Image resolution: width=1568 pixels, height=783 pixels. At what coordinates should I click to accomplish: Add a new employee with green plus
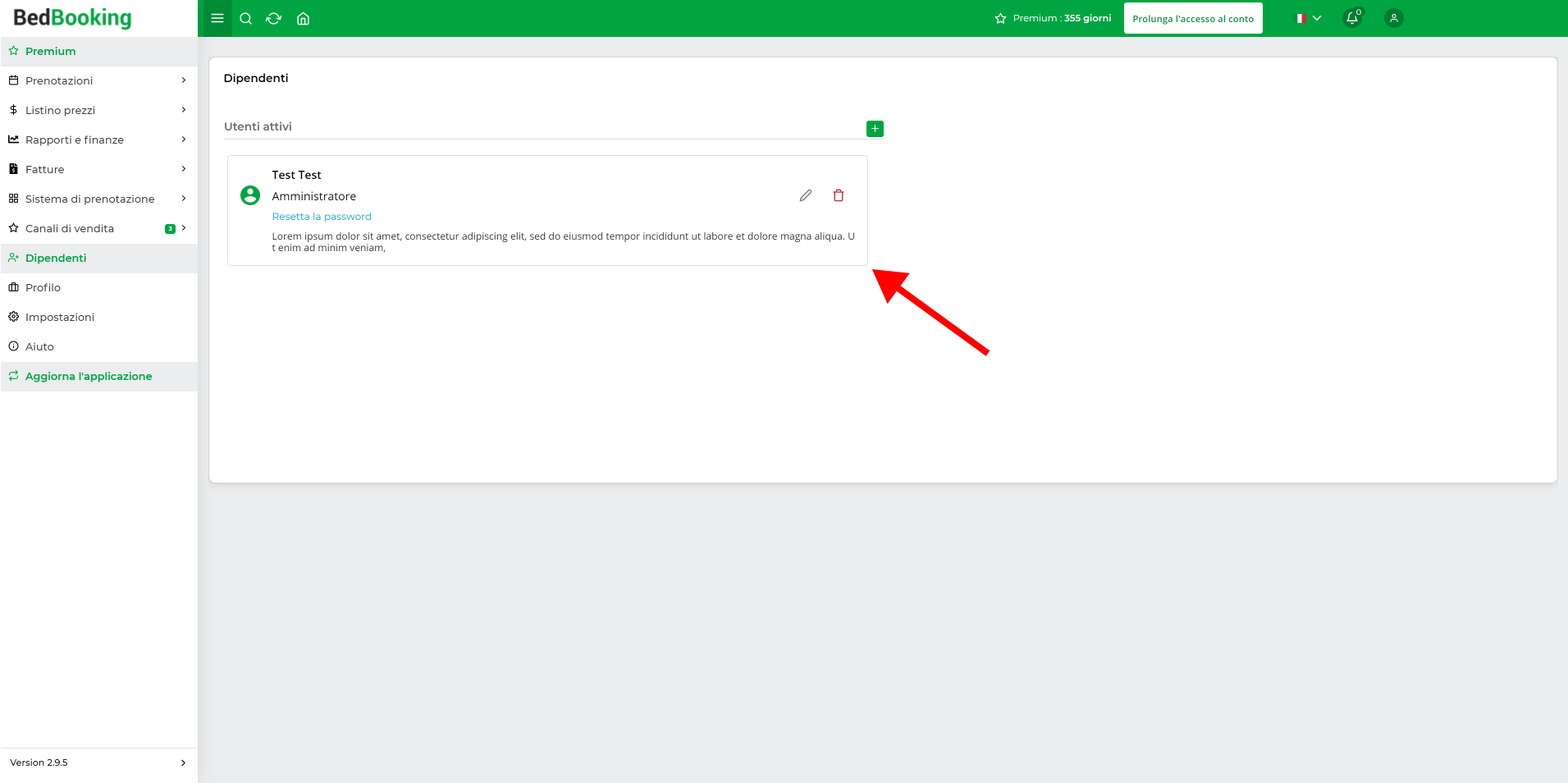[x=875, y=129]
